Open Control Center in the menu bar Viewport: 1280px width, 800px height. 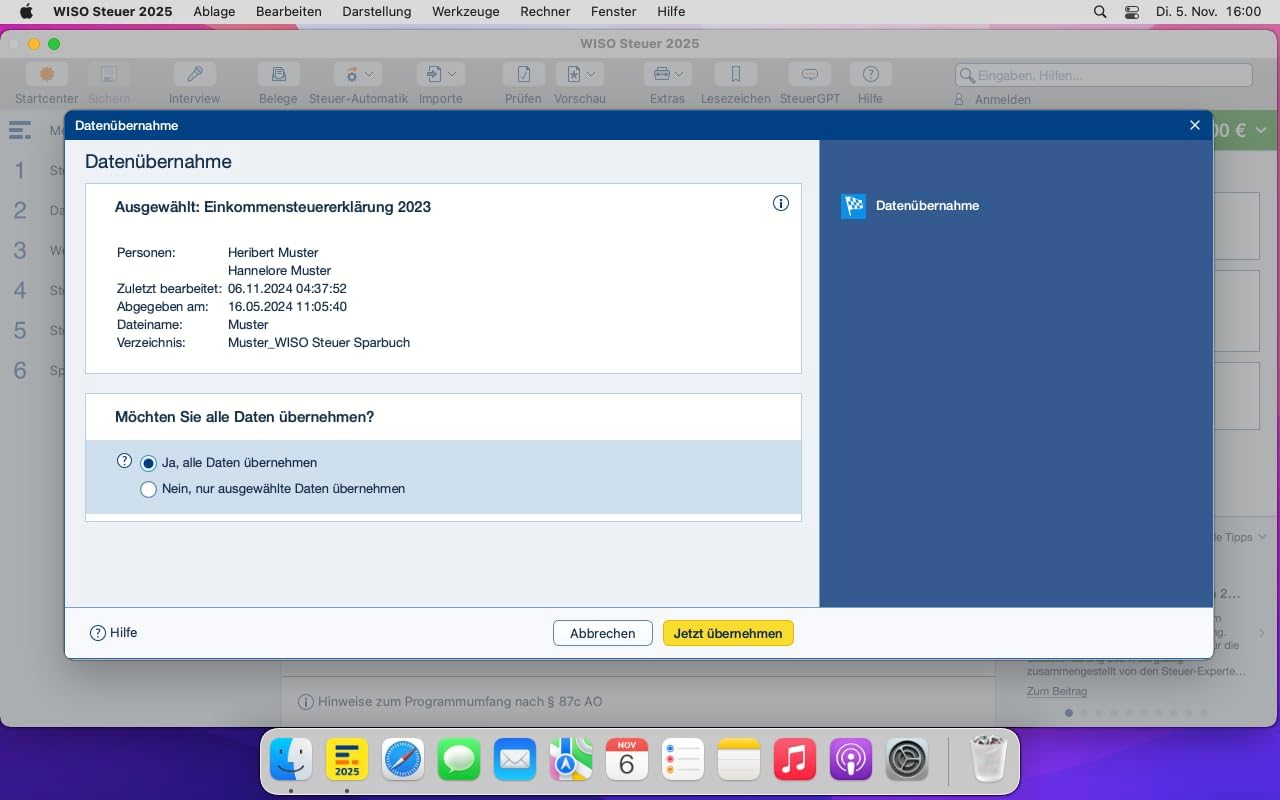coord(1132,12)
